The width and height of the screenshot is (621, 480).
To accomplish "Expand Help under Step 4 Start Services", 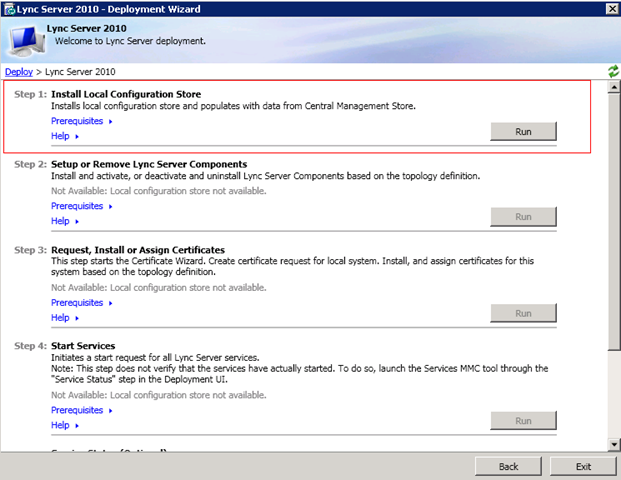I will [65, 425].
